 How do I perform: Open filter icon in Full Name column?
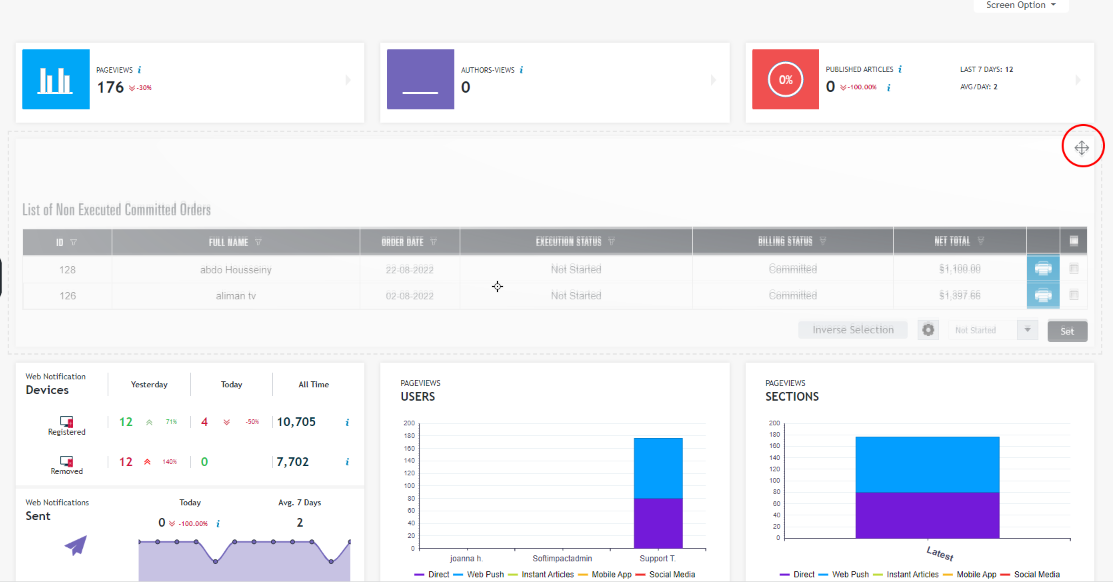[258, 242]
